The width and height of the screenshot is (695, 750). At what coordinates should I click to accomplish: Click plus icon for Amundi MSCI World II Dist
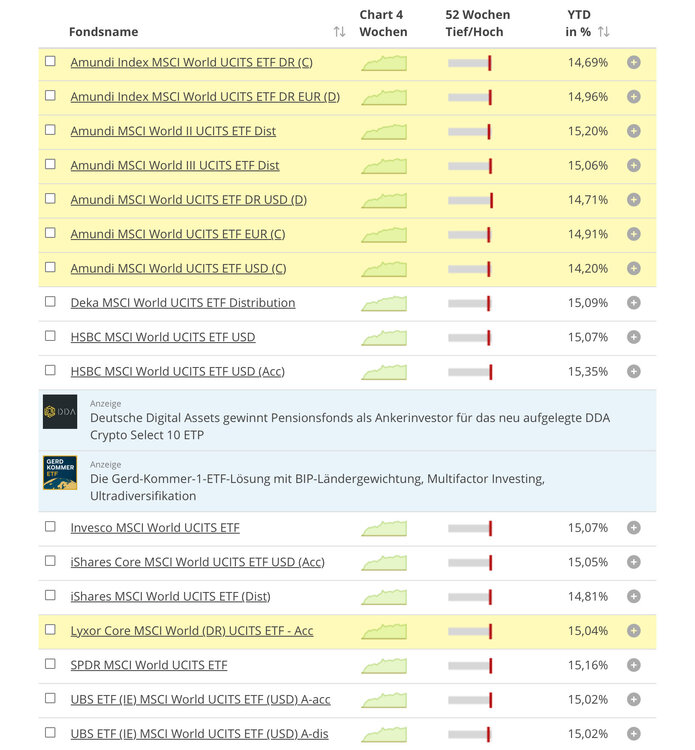633,131
